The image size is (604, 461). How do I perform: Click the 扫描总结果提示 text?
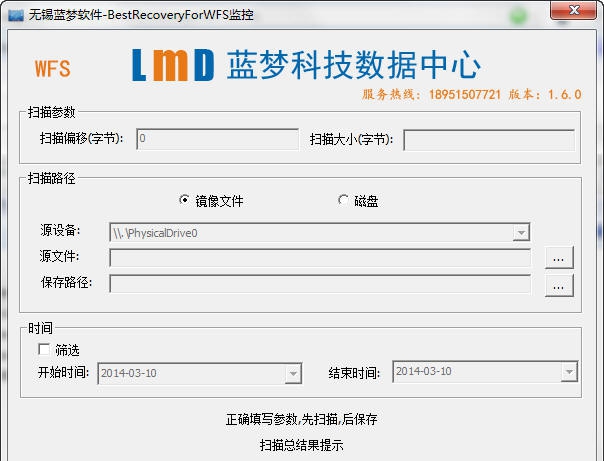[302, 445]
